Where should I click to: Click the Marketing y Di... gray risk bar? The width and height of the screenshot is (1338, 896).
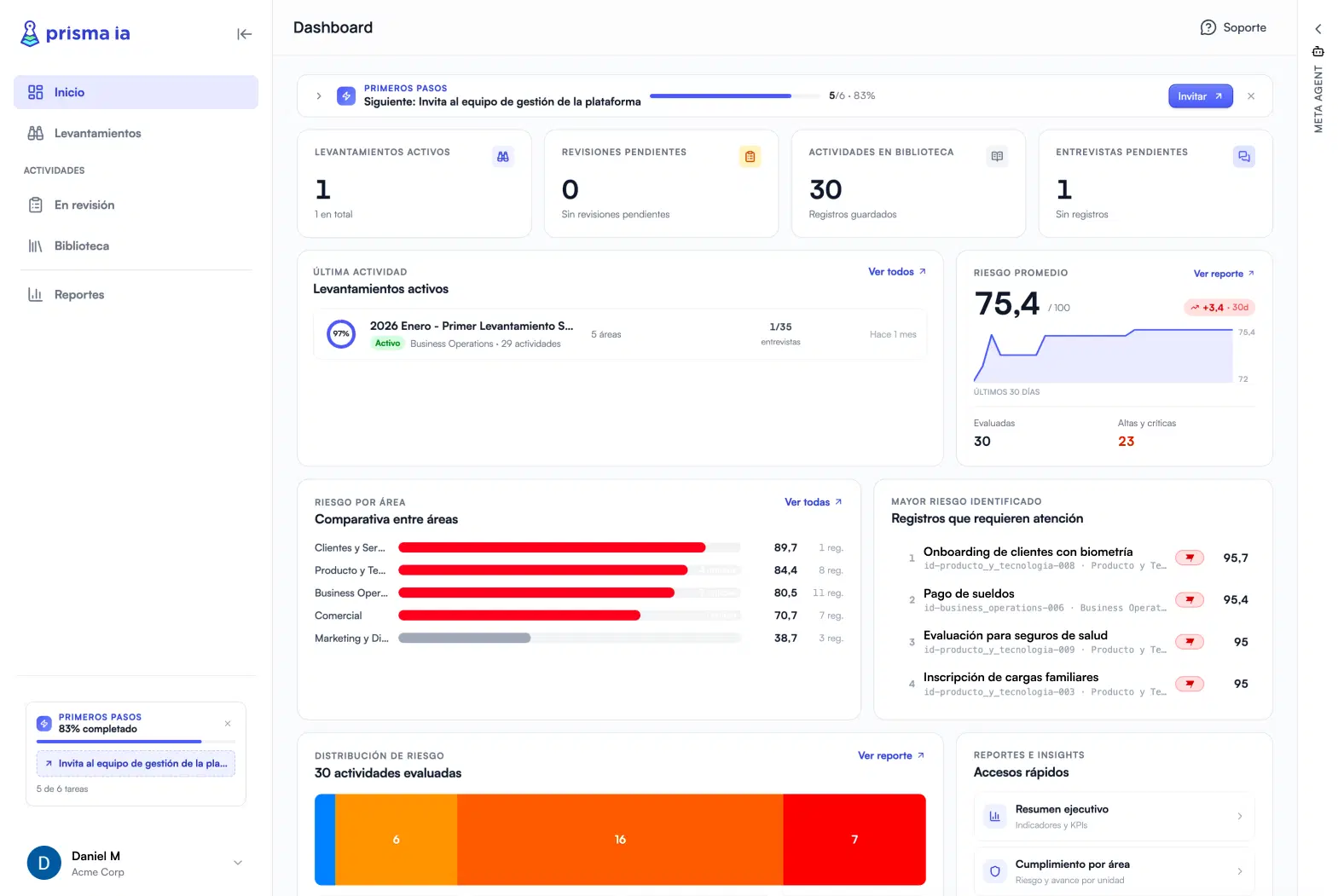click(465, 638)
